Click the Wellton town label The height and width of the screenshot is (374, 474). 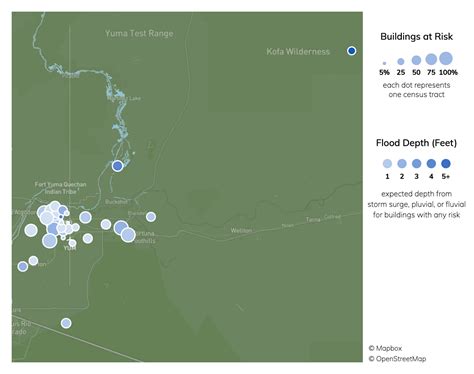(241, 230)
